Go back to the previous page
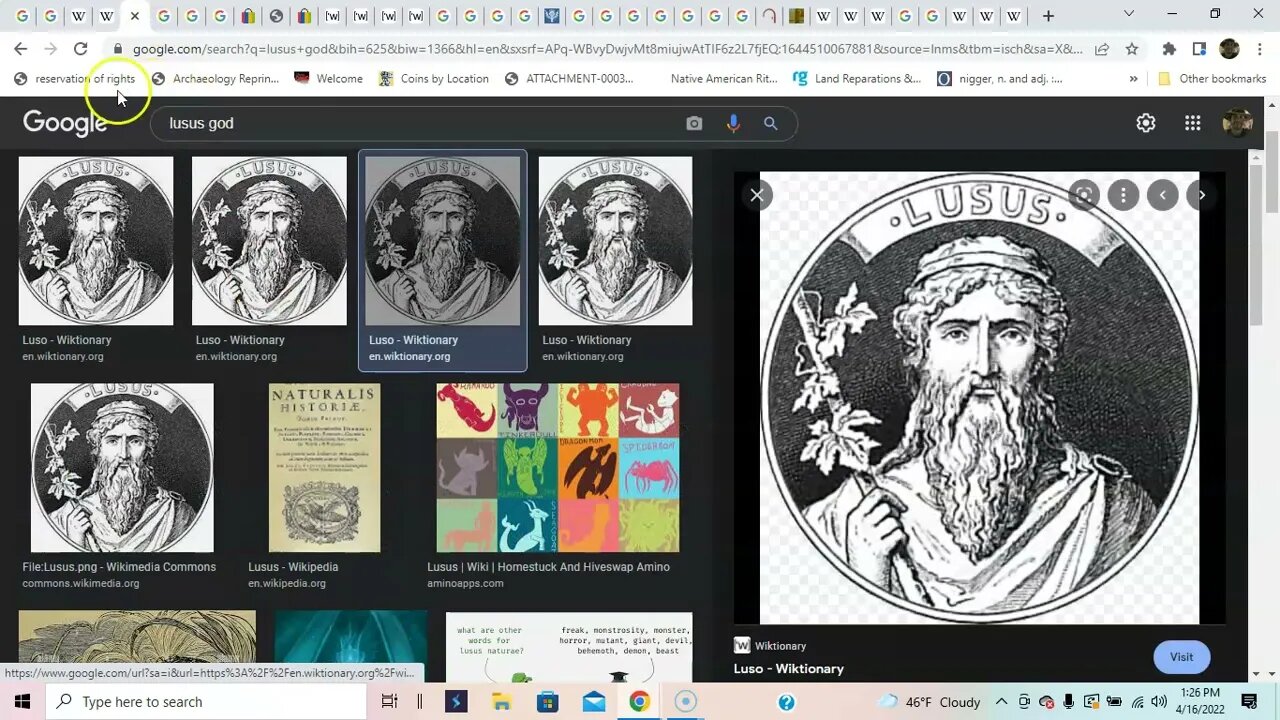 [x=20, y=49]
